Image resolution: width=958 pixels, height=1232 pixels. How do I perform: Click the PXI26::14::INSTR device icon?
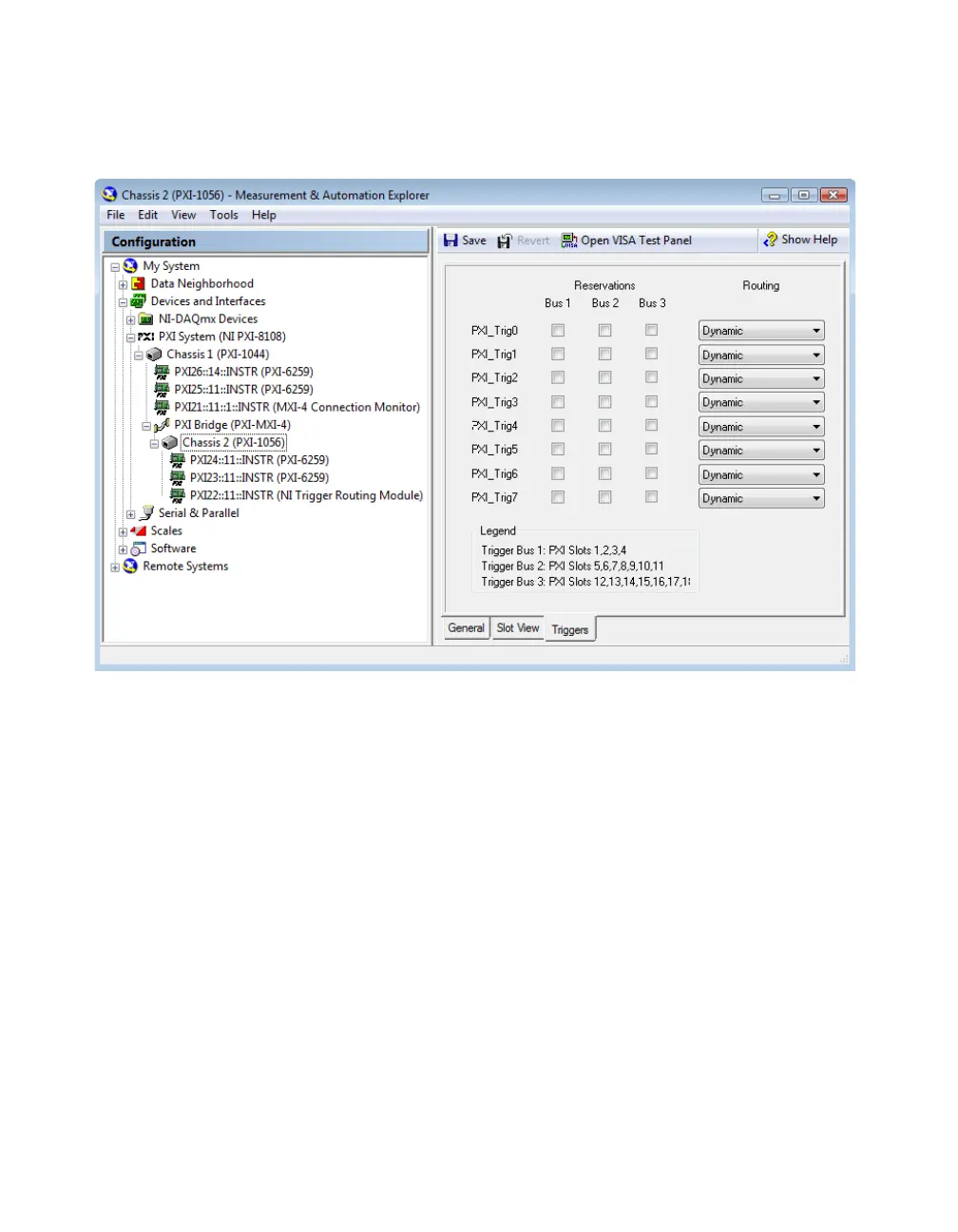pos(163,372)
